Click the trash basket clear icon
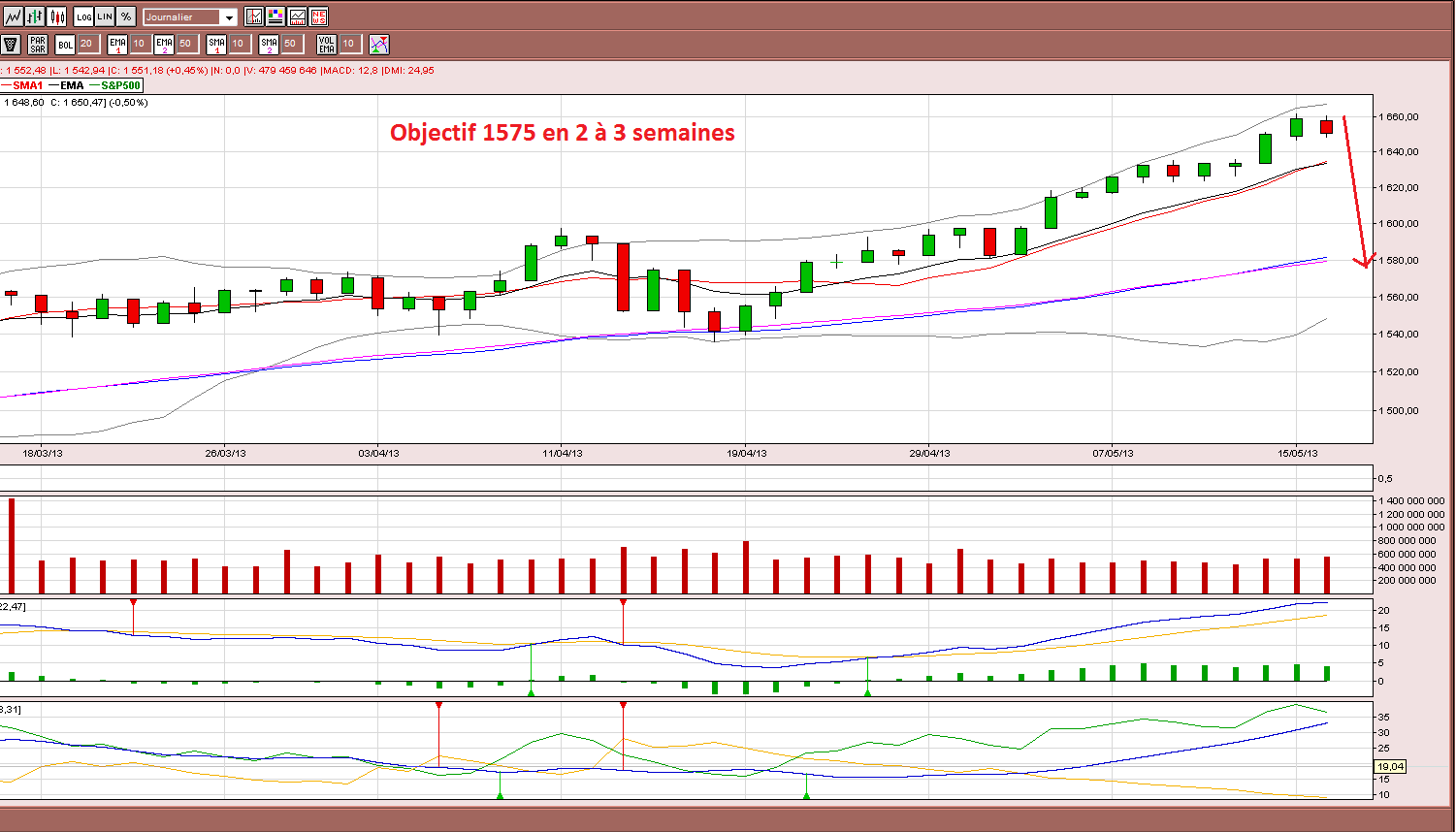This screenshot has height=832, width=1456. pyautogui.click(x=11, y=45)
